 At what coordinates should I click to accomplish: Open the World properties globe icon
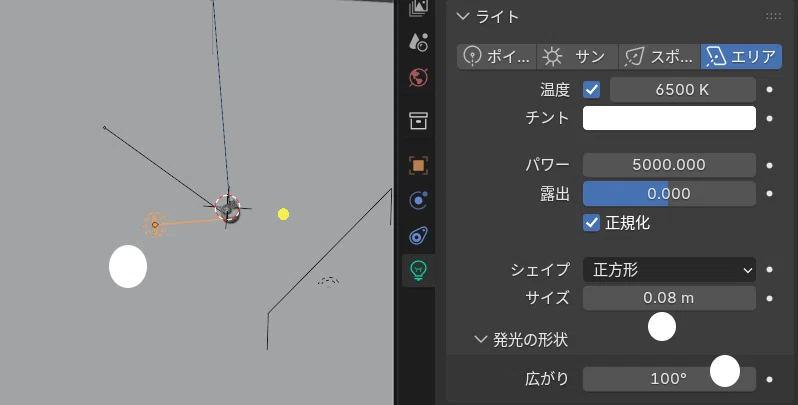tap(418, 78)
